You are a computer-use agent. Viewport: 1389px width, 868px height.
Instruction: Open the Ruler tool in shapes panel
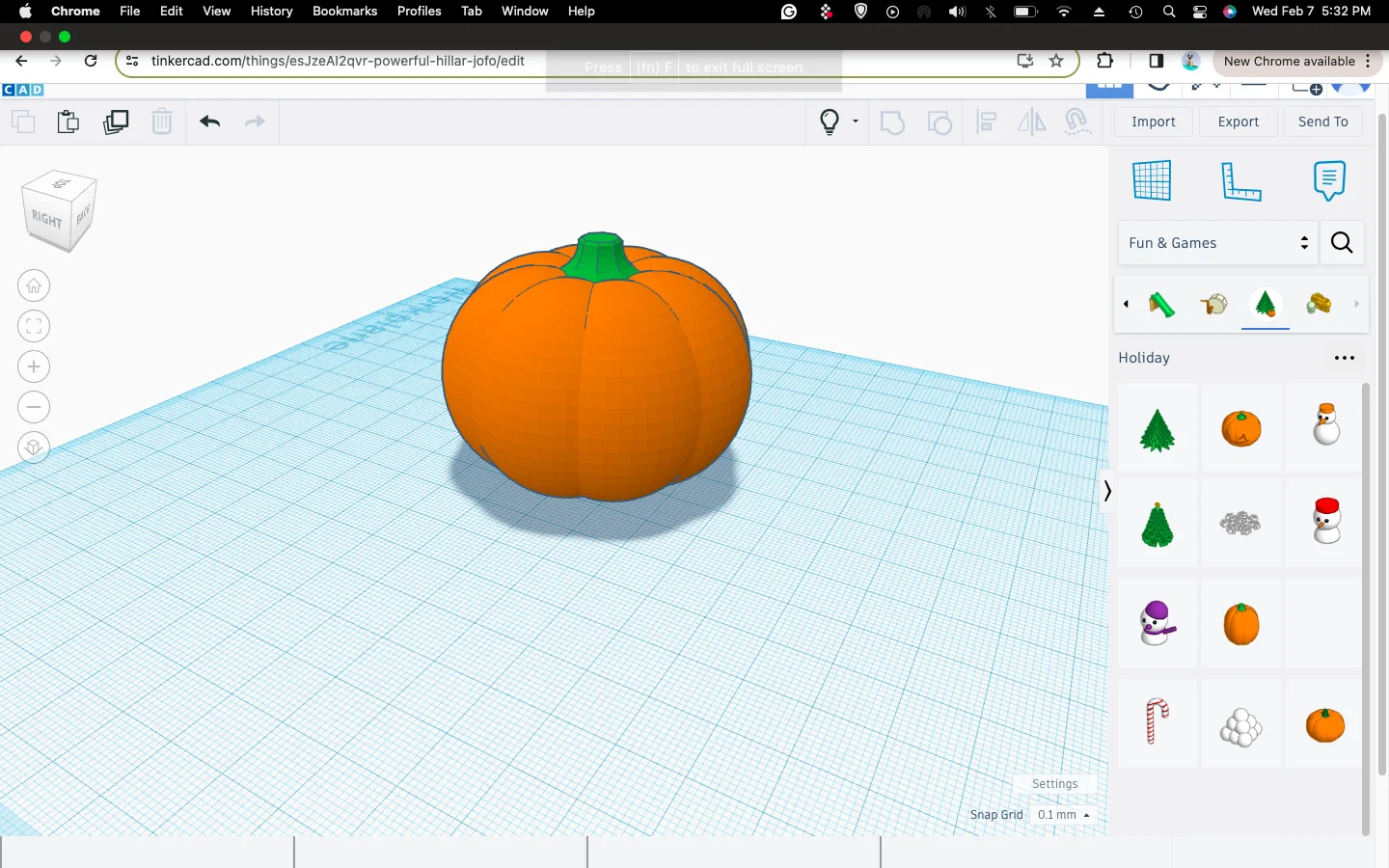(1240, 180)
